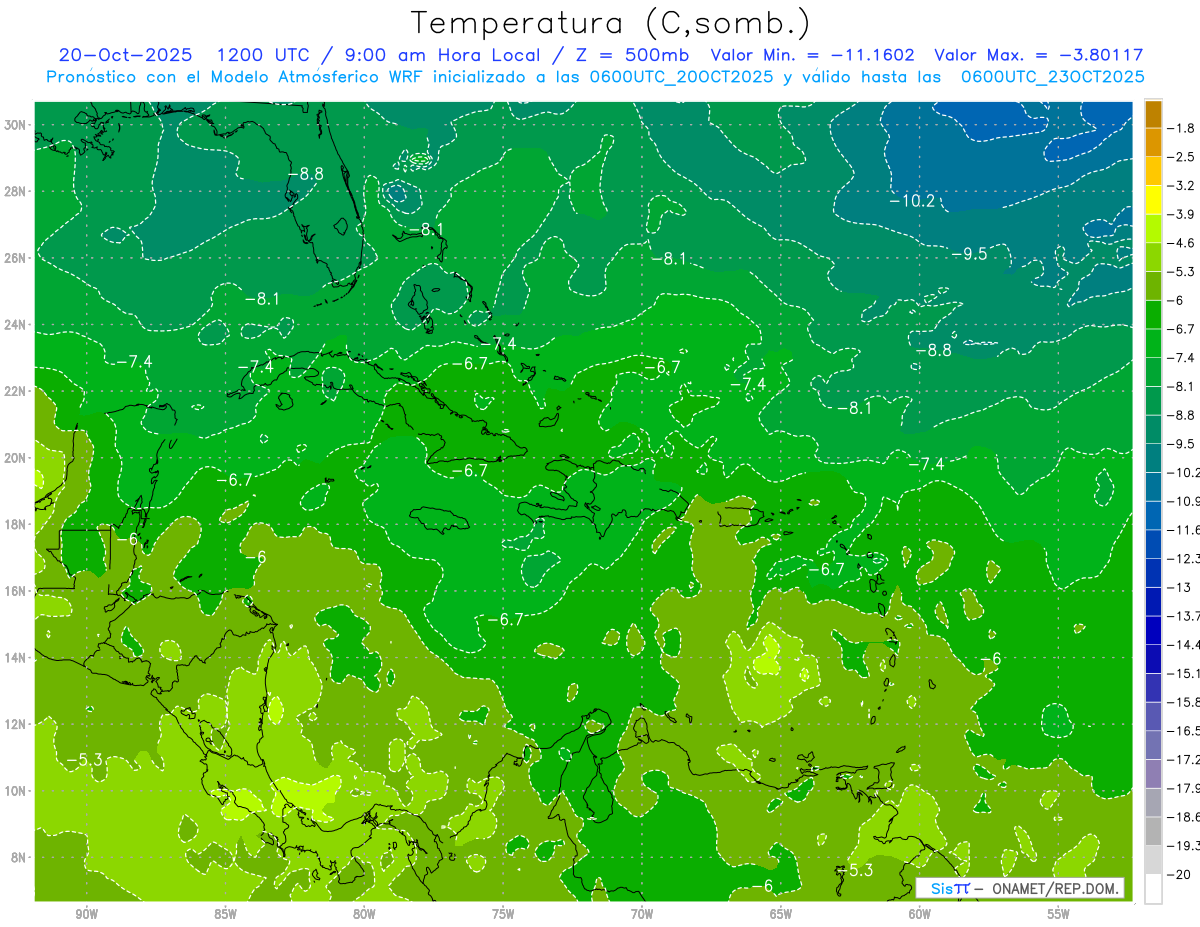Click the "20N" latitude axis label
Viewport: 1200px width, 927px height.
17,458
